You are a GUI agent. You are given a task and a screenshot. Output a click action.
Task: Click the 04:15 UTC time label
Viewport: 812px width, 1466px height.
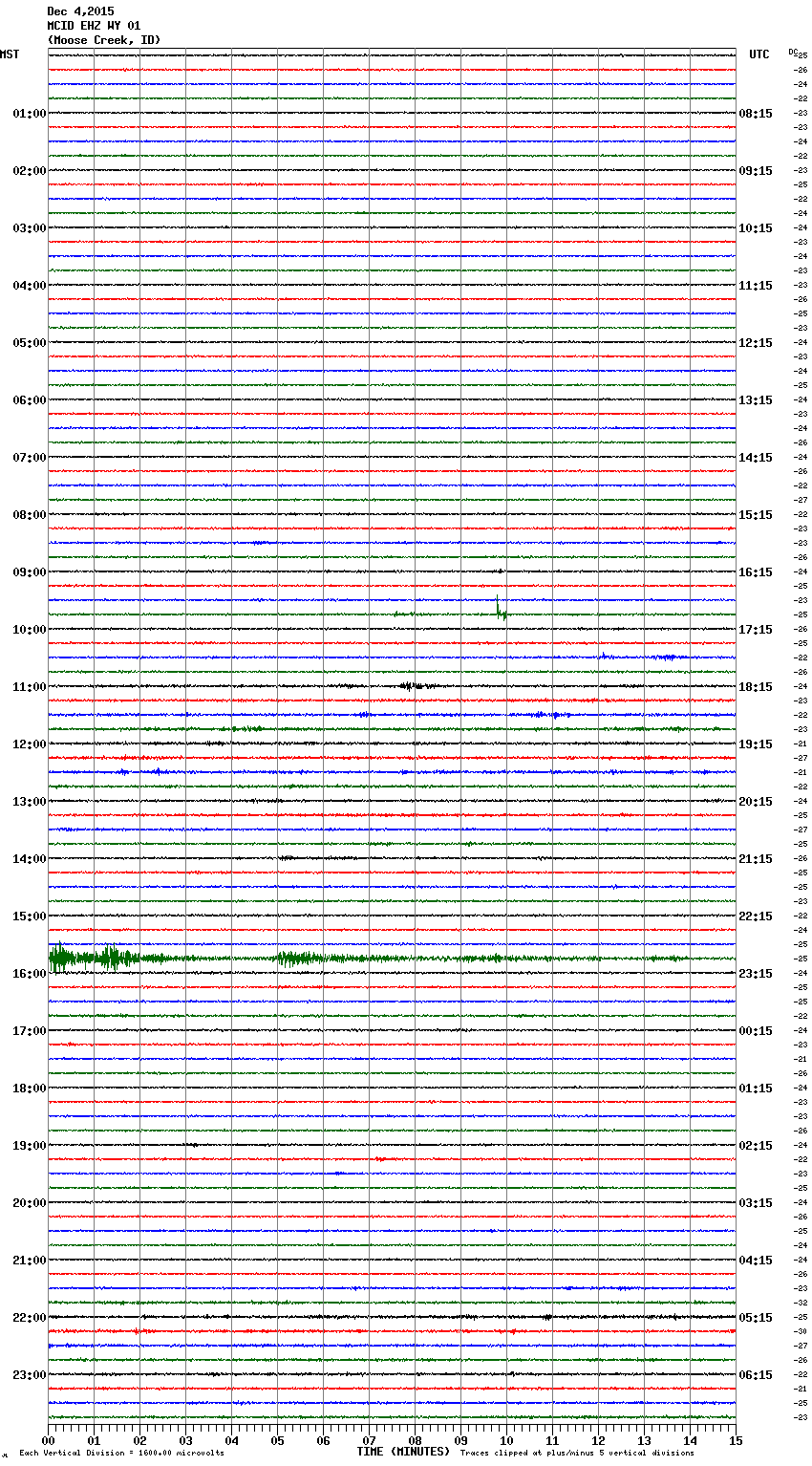coord(756,1261)
